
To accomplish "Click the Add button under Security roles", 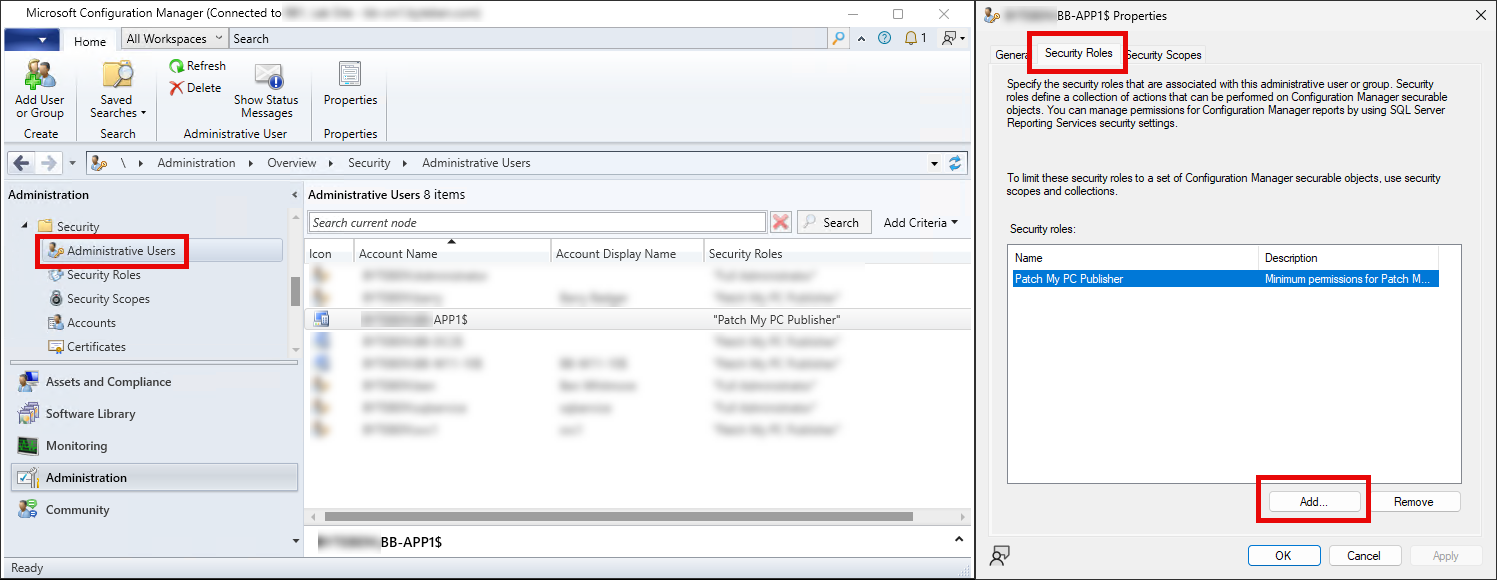I will (1314, 500).
